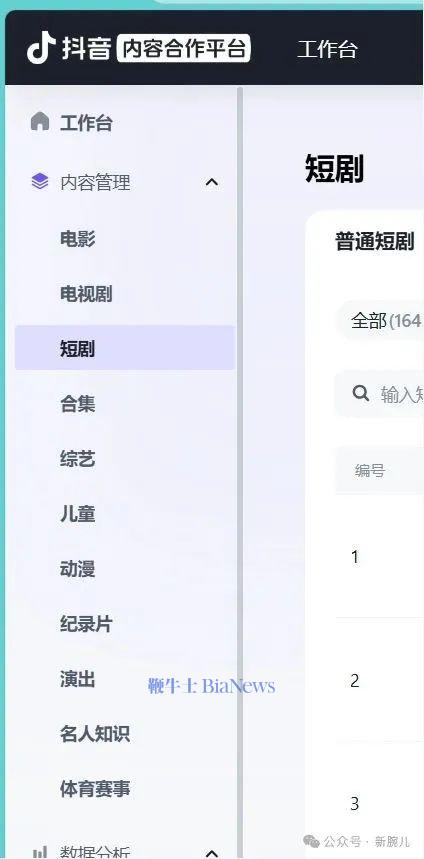Image resolution: width=424 pixels, height=859 pixels.
Task: Click the bar chart icon beside 数据分析
Action: tap(39, 851)
